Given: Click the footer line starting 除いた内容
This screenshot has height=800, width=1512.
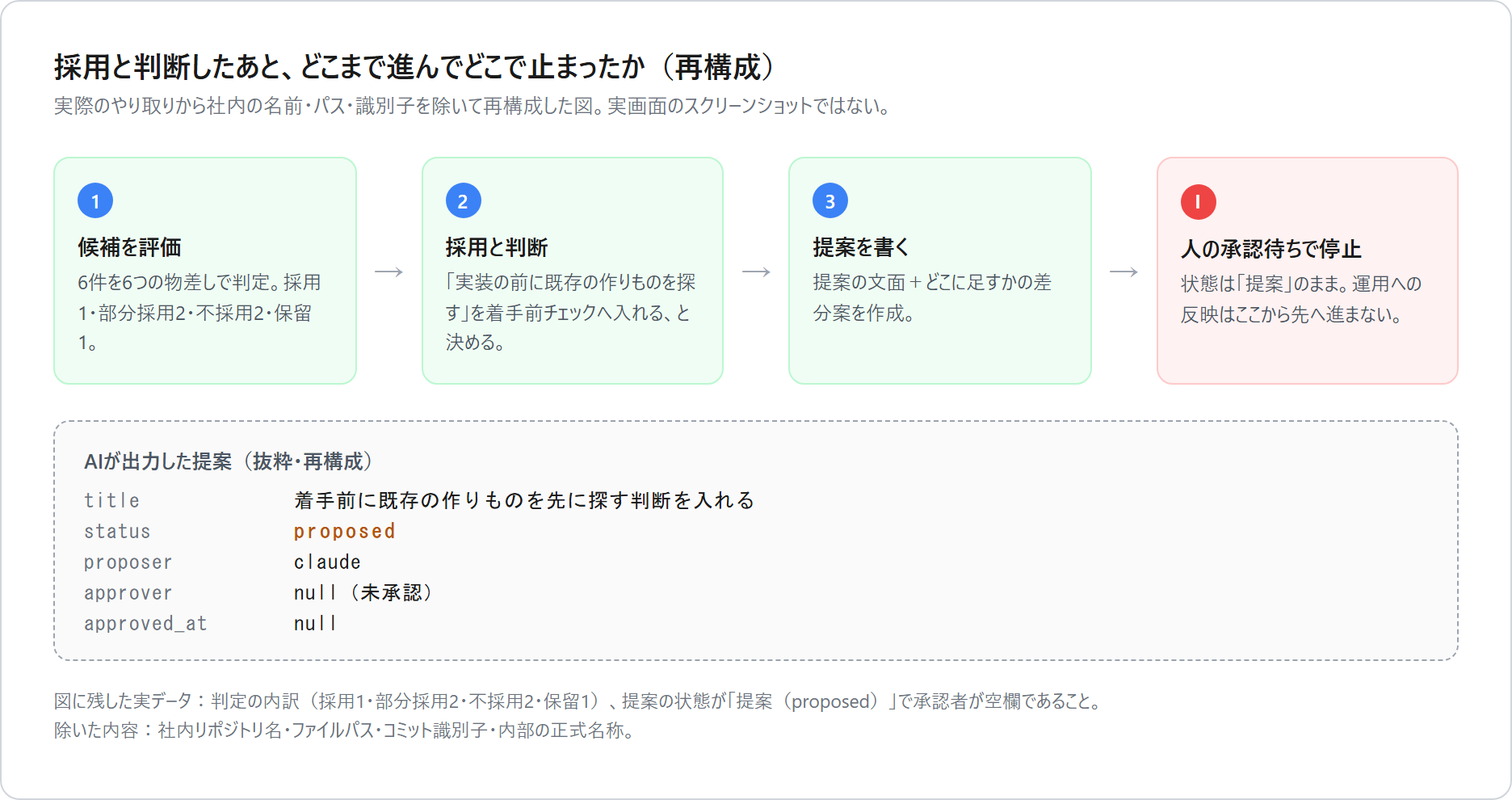Looking at the screenshot, I should tap(345, 731).
